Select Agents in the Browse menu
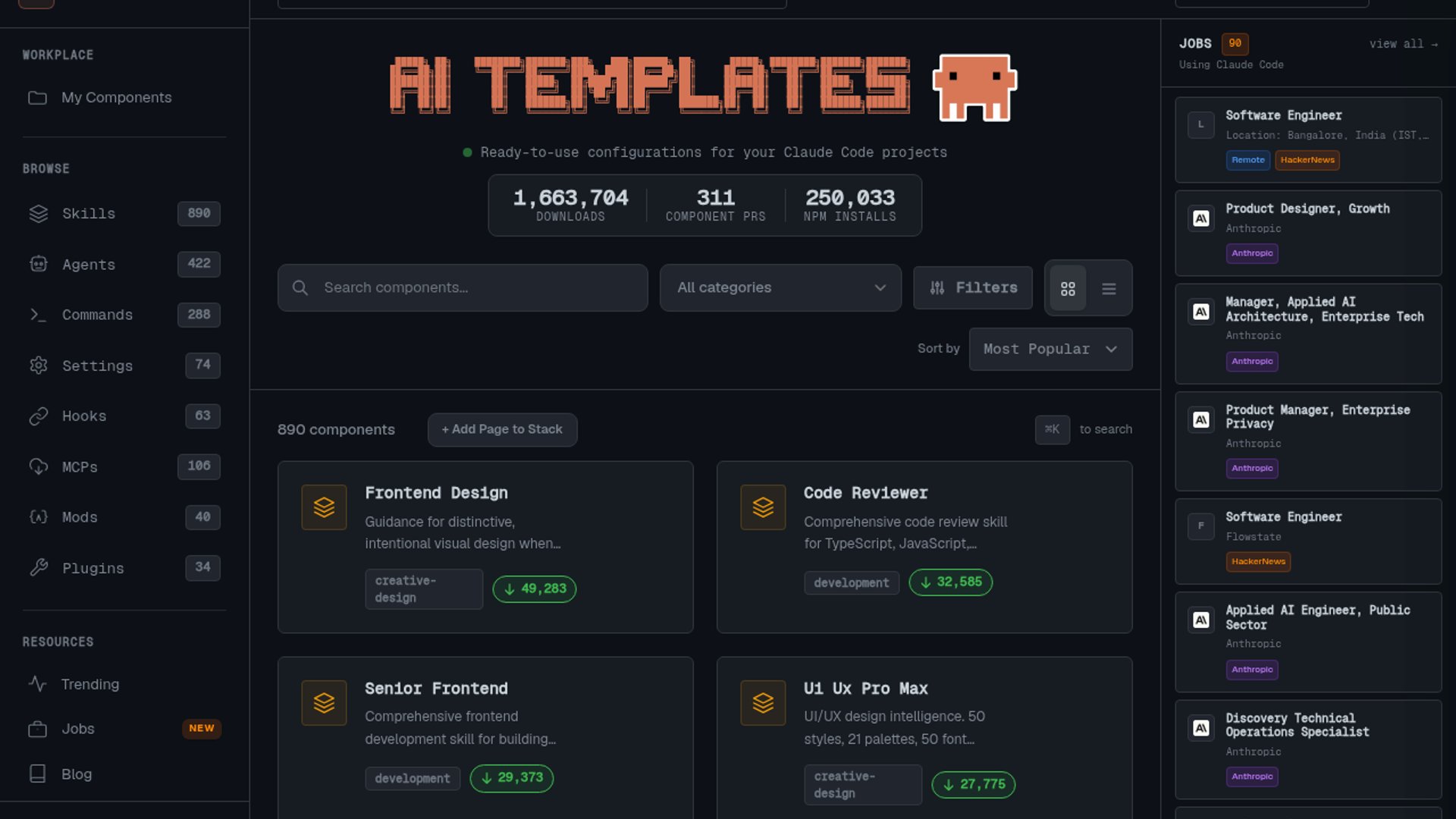 [124, 264]
